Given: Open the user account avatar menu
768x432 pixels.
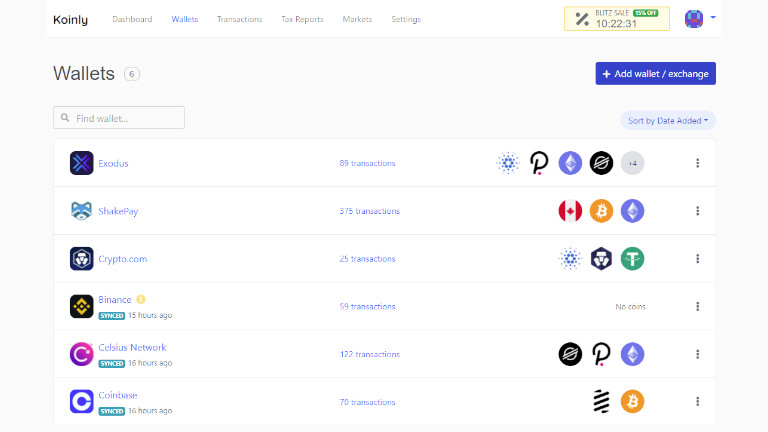Looking at the screenshot, I should 699,19.
